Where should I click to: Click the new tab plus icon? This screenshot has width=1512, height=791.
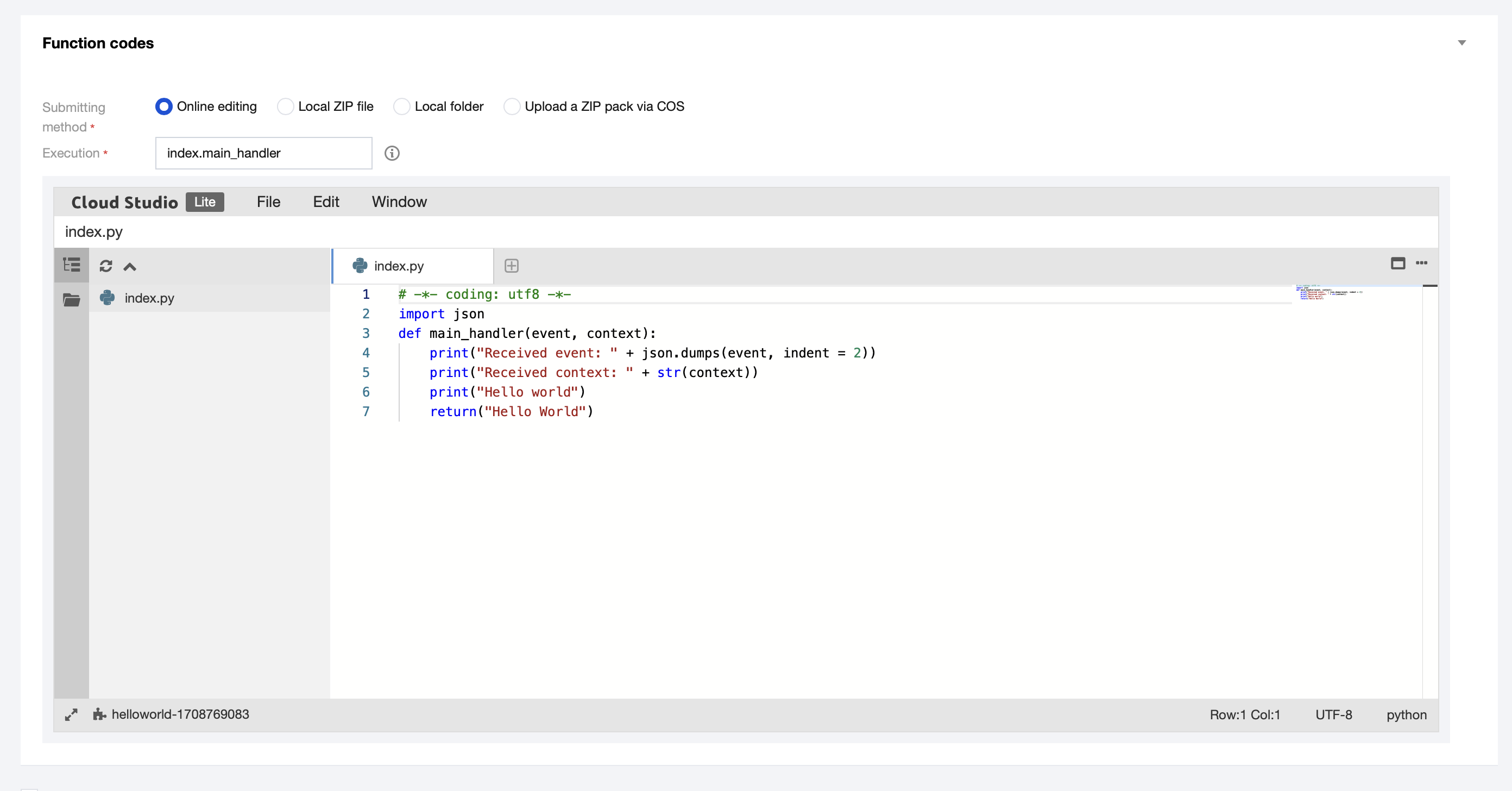511,266
